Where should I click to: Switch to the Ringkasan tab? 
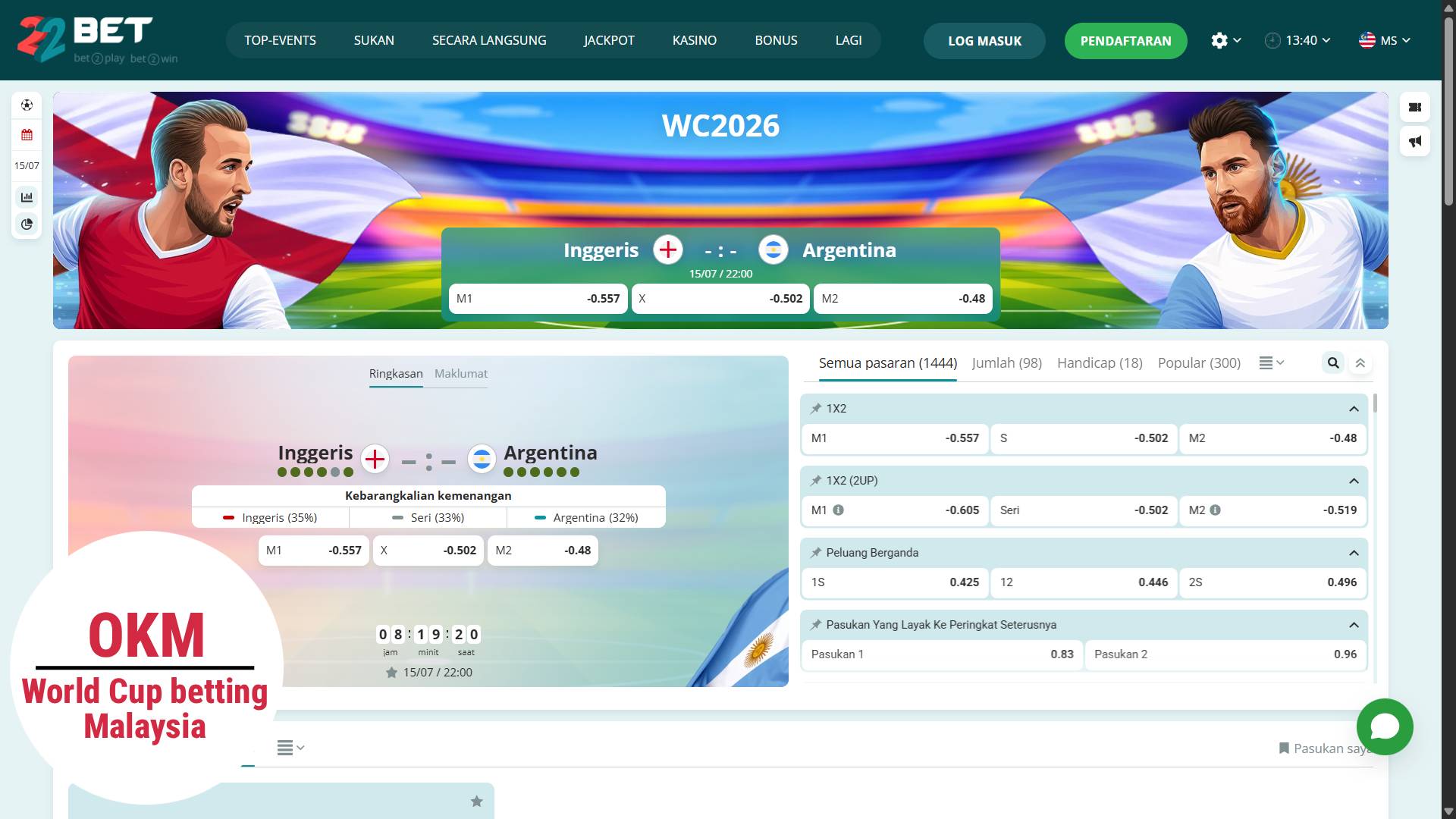coord(396,374)
